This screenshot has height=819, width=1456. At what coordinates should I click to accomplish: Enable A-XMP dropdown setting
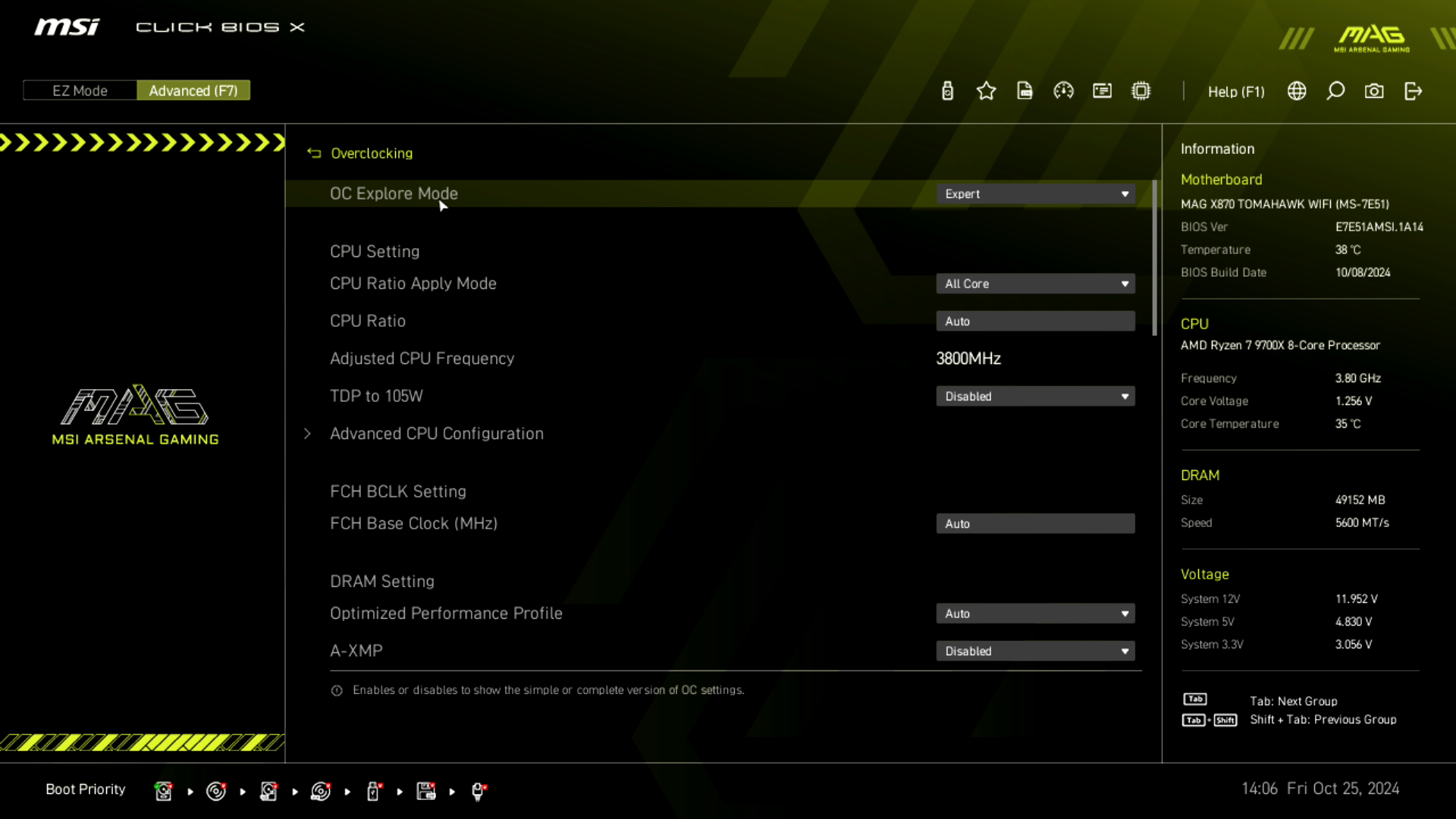tap(1036, 651)
